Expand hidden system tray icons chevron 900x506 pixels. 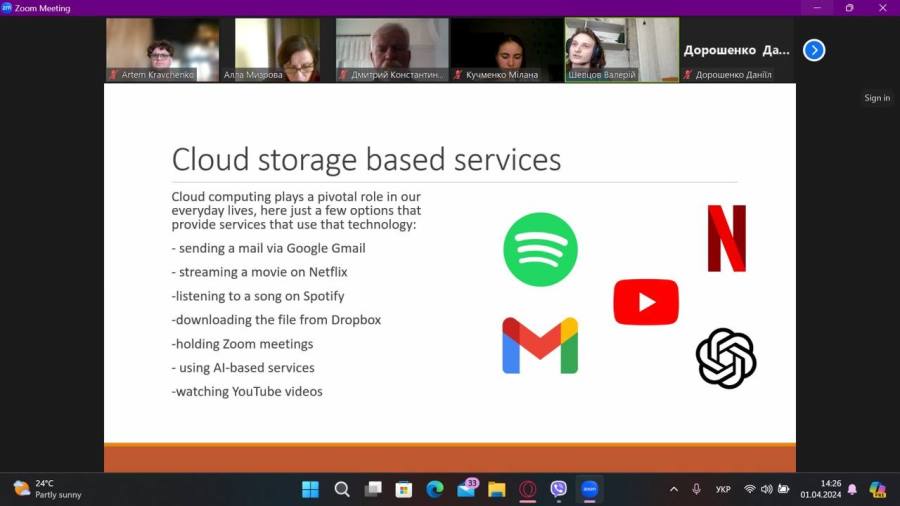(x=673, y=489)
